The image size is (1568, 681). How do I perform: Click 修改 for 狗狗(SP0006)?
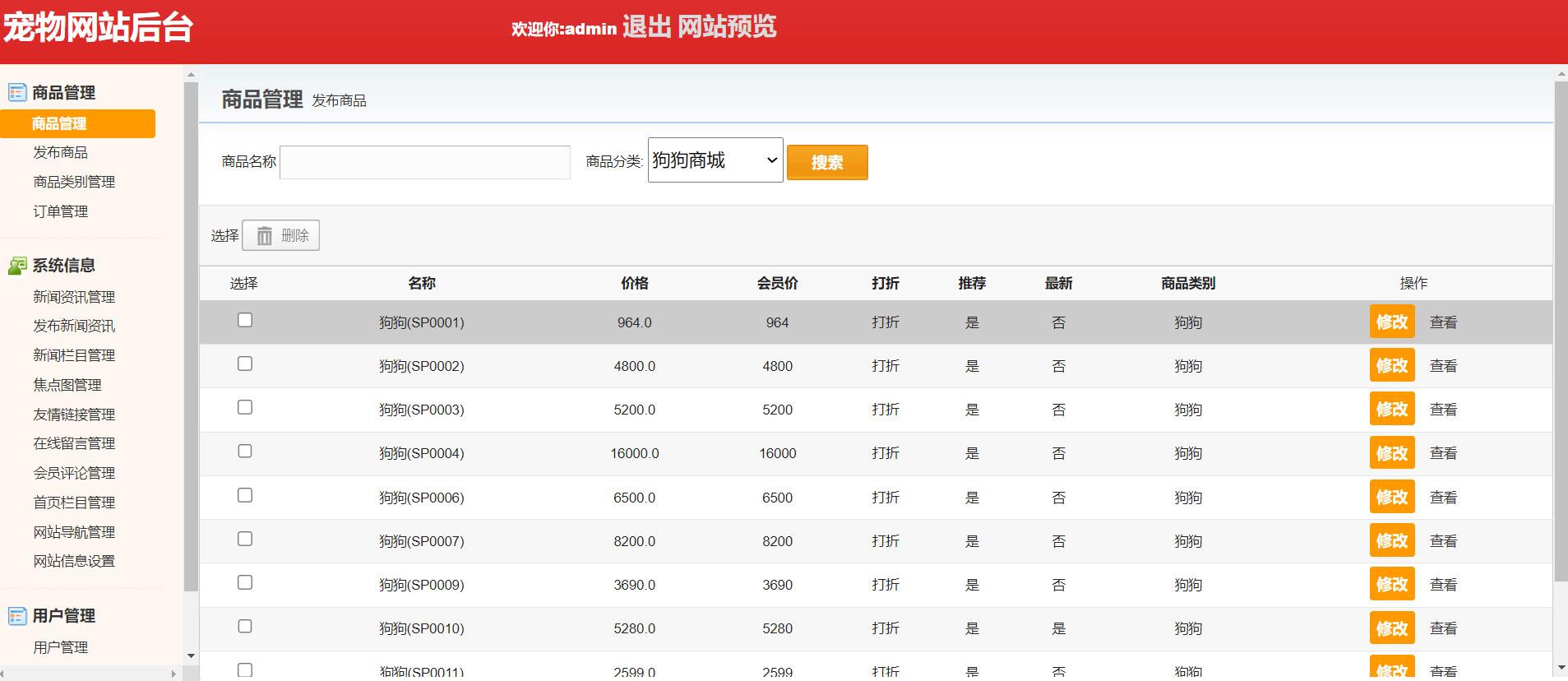[1392, 497]
